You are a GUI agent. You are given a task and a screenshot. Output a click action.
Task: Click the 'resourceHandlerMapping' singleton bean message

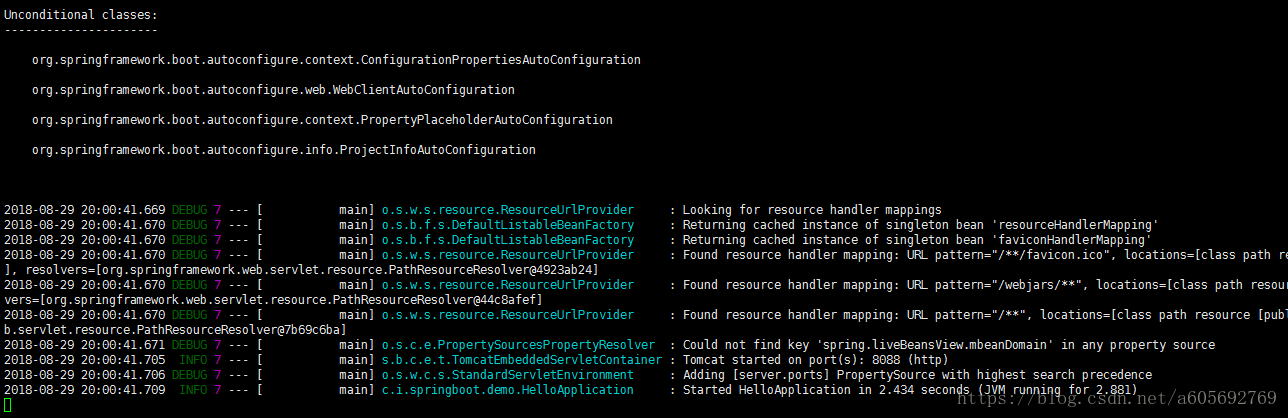(x=920, y=225)
